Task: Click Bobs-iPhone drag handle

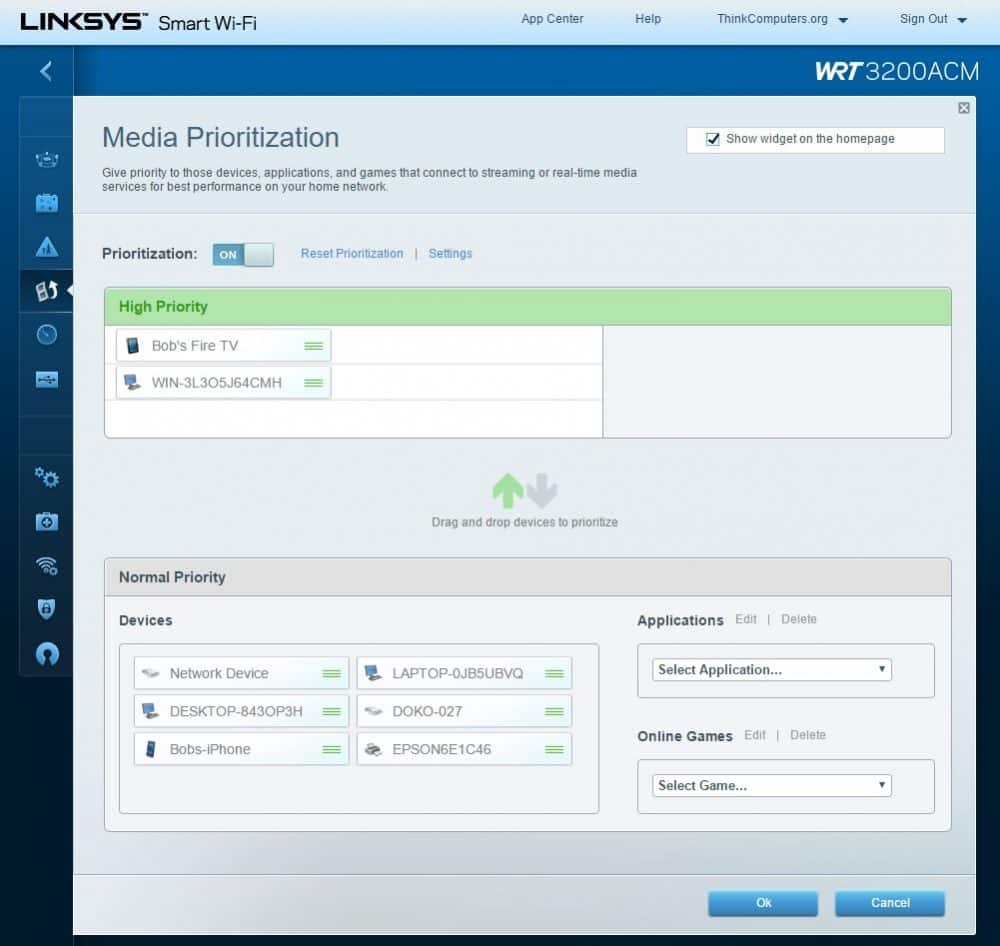Action: point(331,750)
